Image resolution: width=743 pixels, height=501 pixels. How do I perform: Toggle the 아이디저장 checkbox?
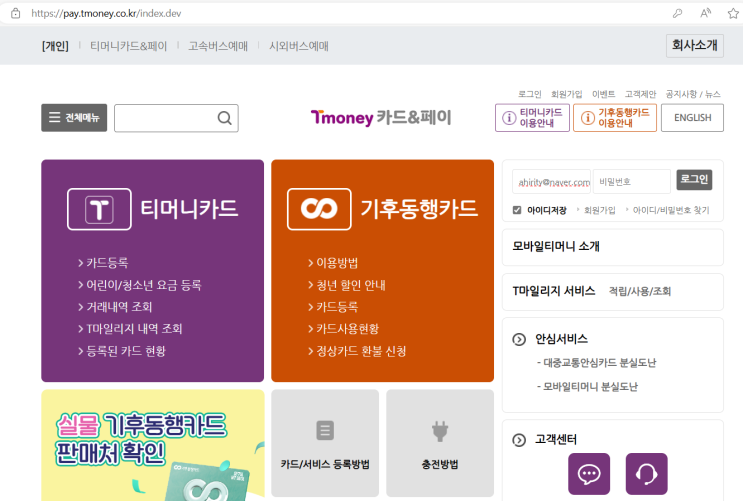[517, 210]
